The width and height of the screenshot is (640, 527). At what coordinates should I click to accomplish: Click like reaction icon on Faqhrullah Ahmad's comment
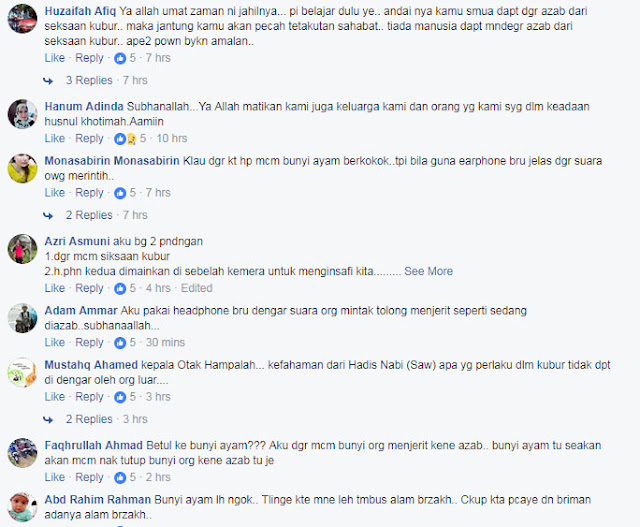coord(120,478)
